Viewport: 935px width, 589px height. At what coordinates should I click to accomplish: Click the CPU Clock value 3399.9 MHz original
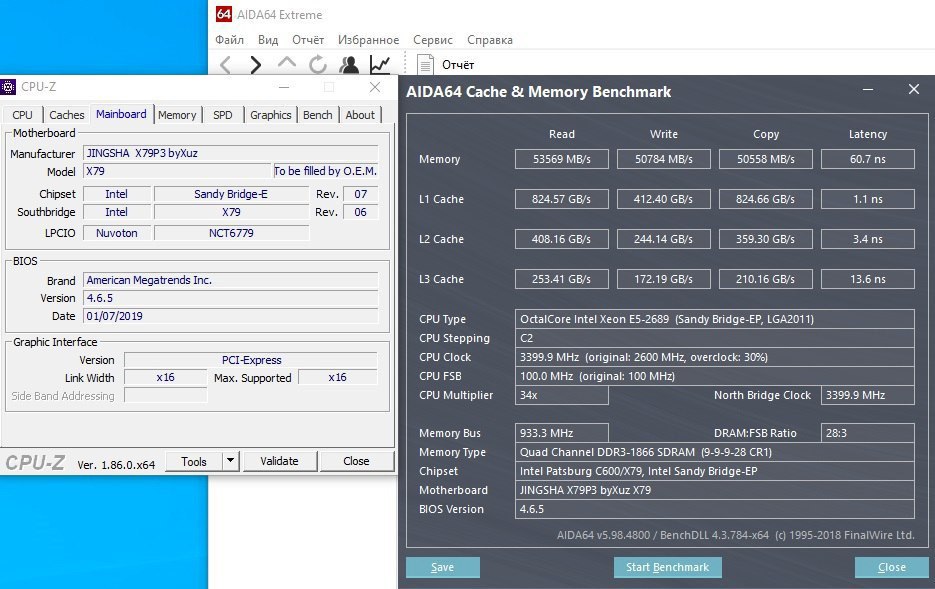click(x=714, y=357)
